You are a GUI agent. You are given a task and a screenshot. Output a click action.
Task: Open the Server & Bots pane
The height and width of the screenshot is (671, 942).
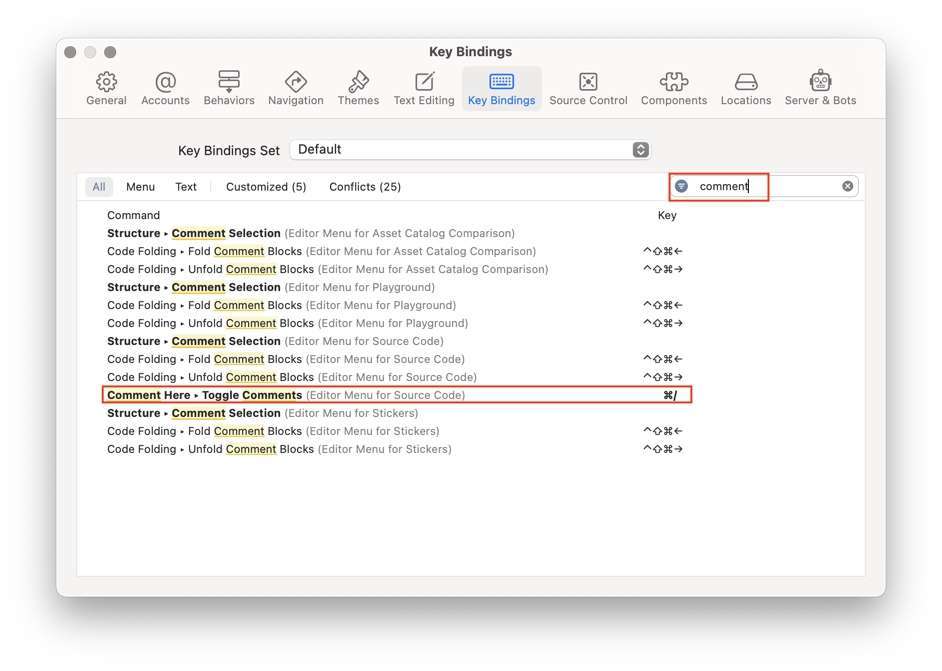[820, 88]
